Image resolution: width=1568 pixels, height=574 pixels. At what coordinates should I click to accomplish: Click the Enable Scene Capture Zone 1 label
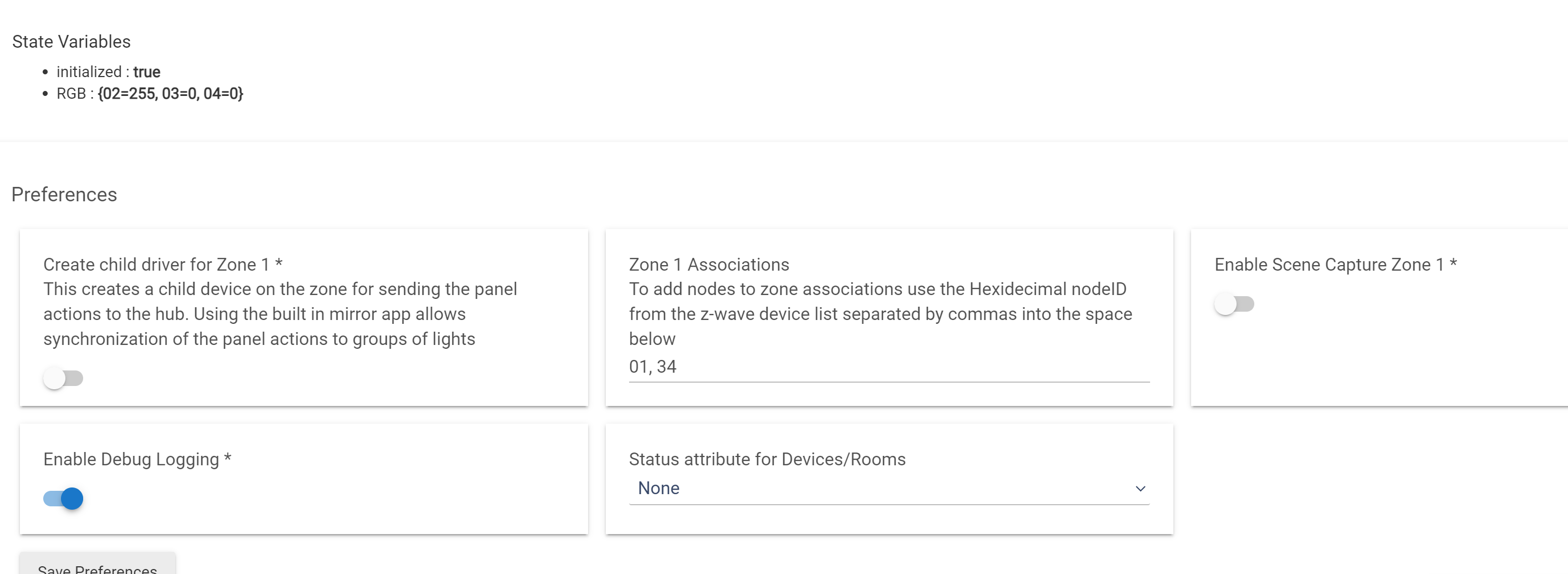tap(1335, 265)
